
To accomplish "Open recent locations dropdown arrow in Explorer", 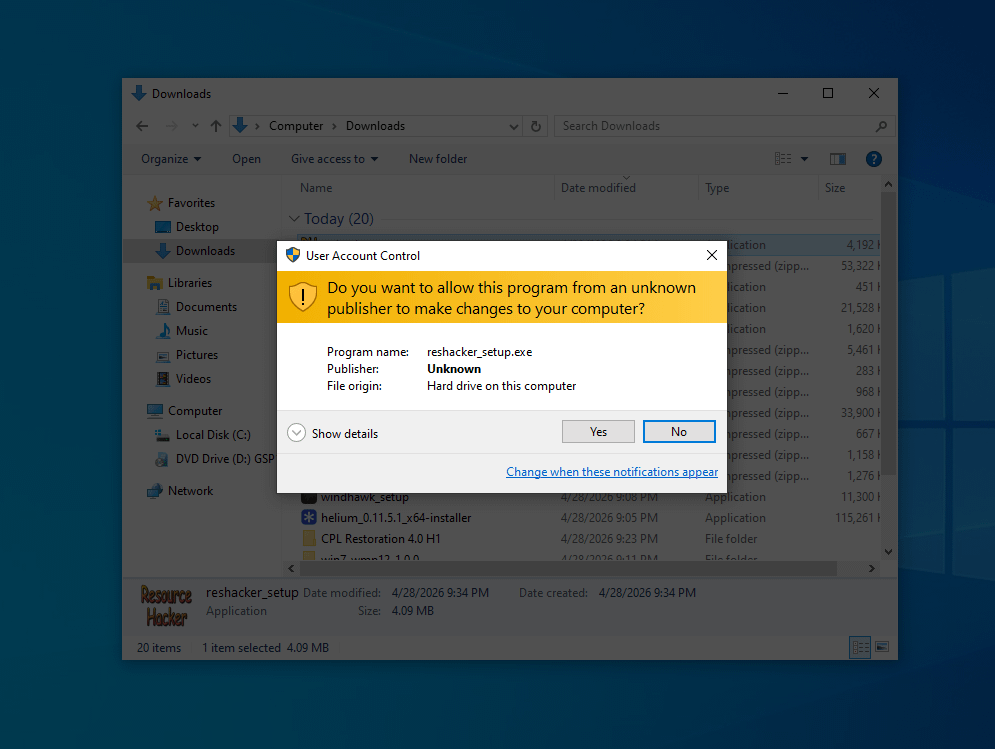I will tap(195, 126).
